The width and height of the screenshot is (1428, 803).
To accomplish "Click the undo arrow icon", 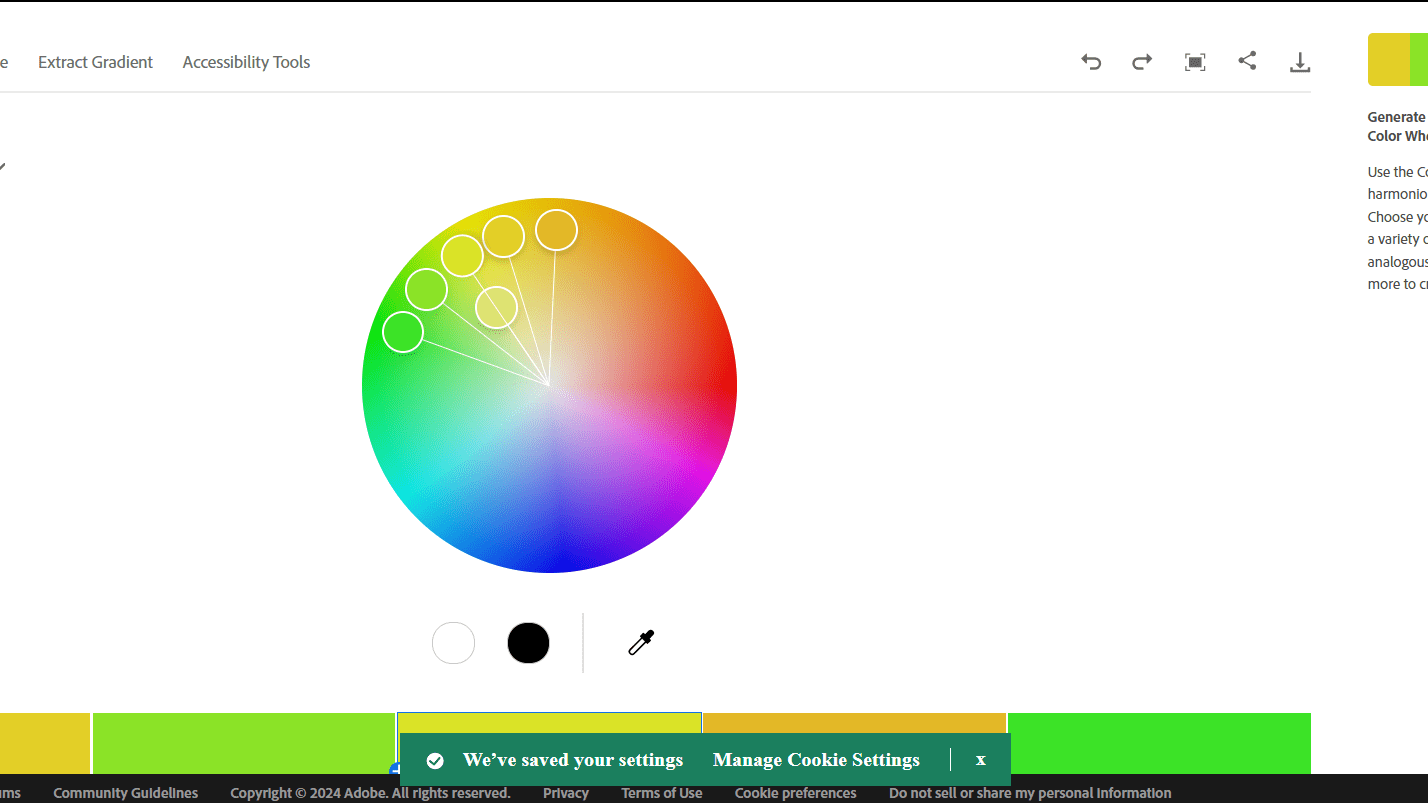I will pos(1091,62).
